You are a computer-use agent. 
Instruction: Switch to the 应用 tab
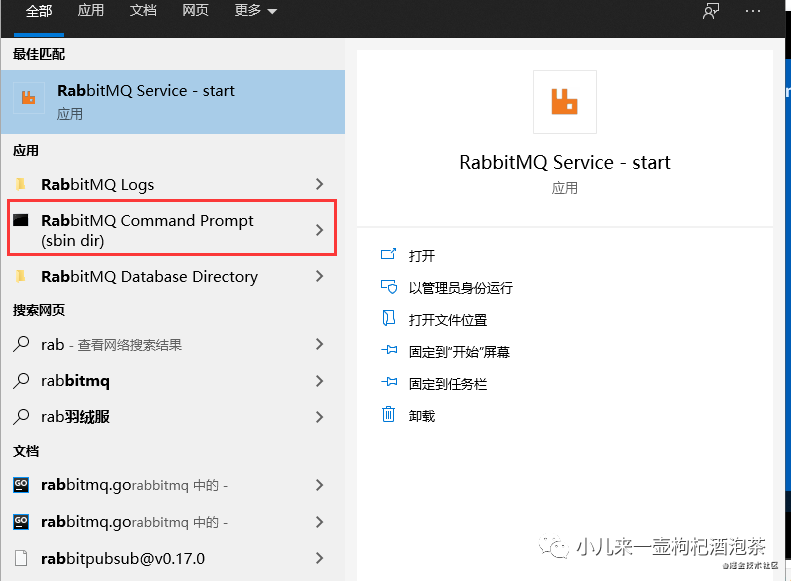[91, 11]
